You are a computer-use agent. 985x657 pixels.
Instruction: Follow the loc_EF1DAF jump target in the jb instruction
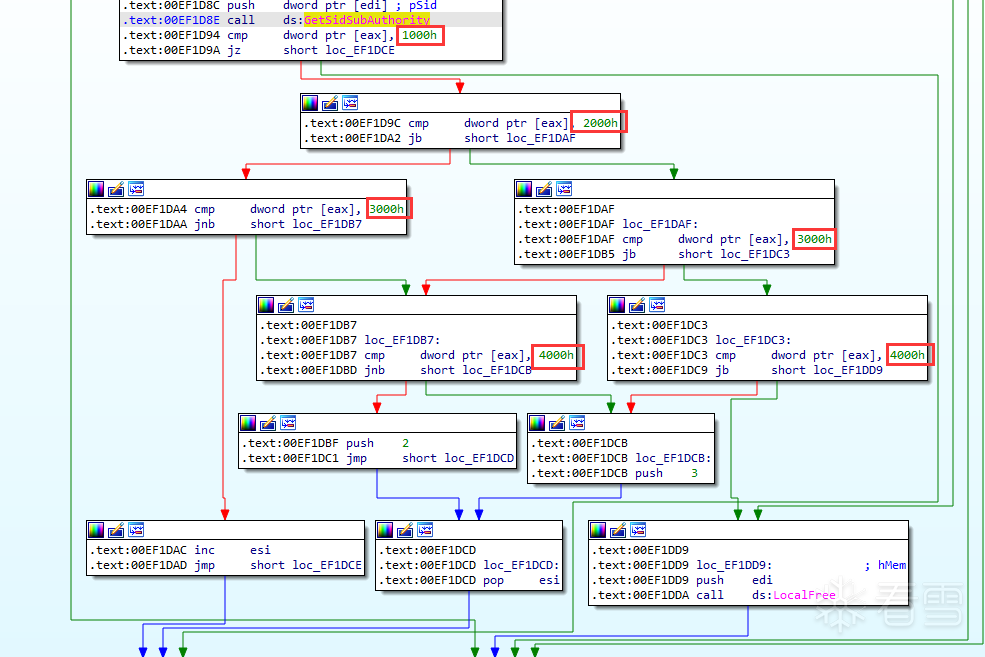(x=541, y=138)
